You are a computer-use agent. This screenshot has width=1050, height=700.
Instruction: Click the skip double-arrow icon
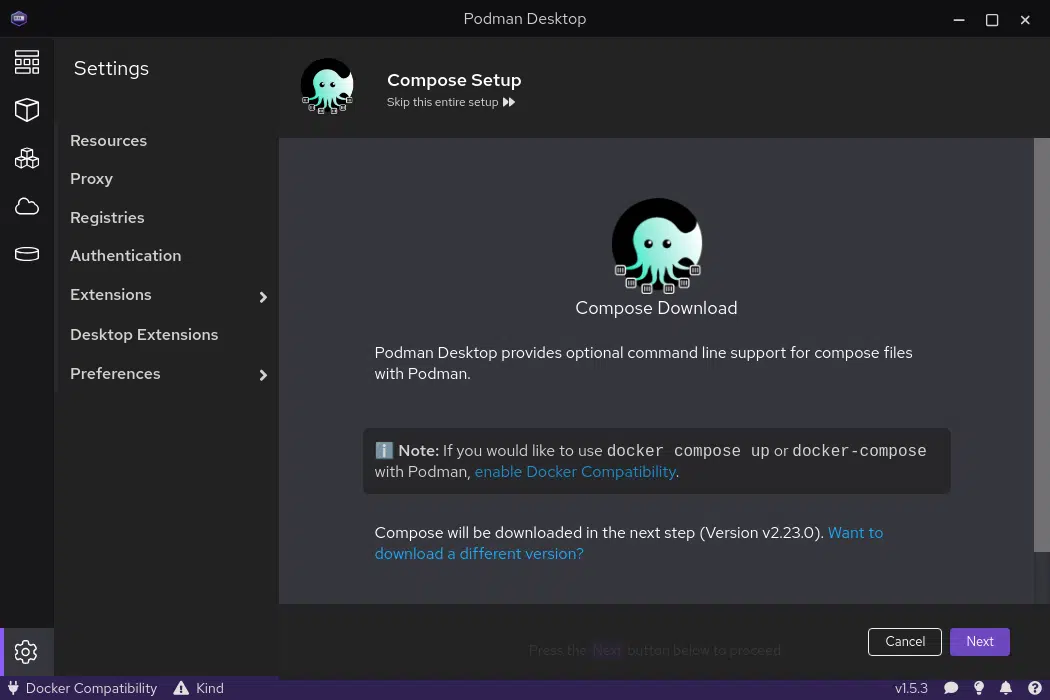pyautogui.click(x=509, y=102)
